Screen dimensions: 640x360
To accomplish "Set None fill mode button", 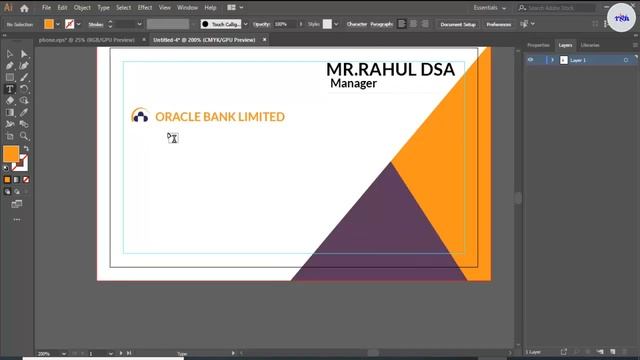I will [26, 180].
